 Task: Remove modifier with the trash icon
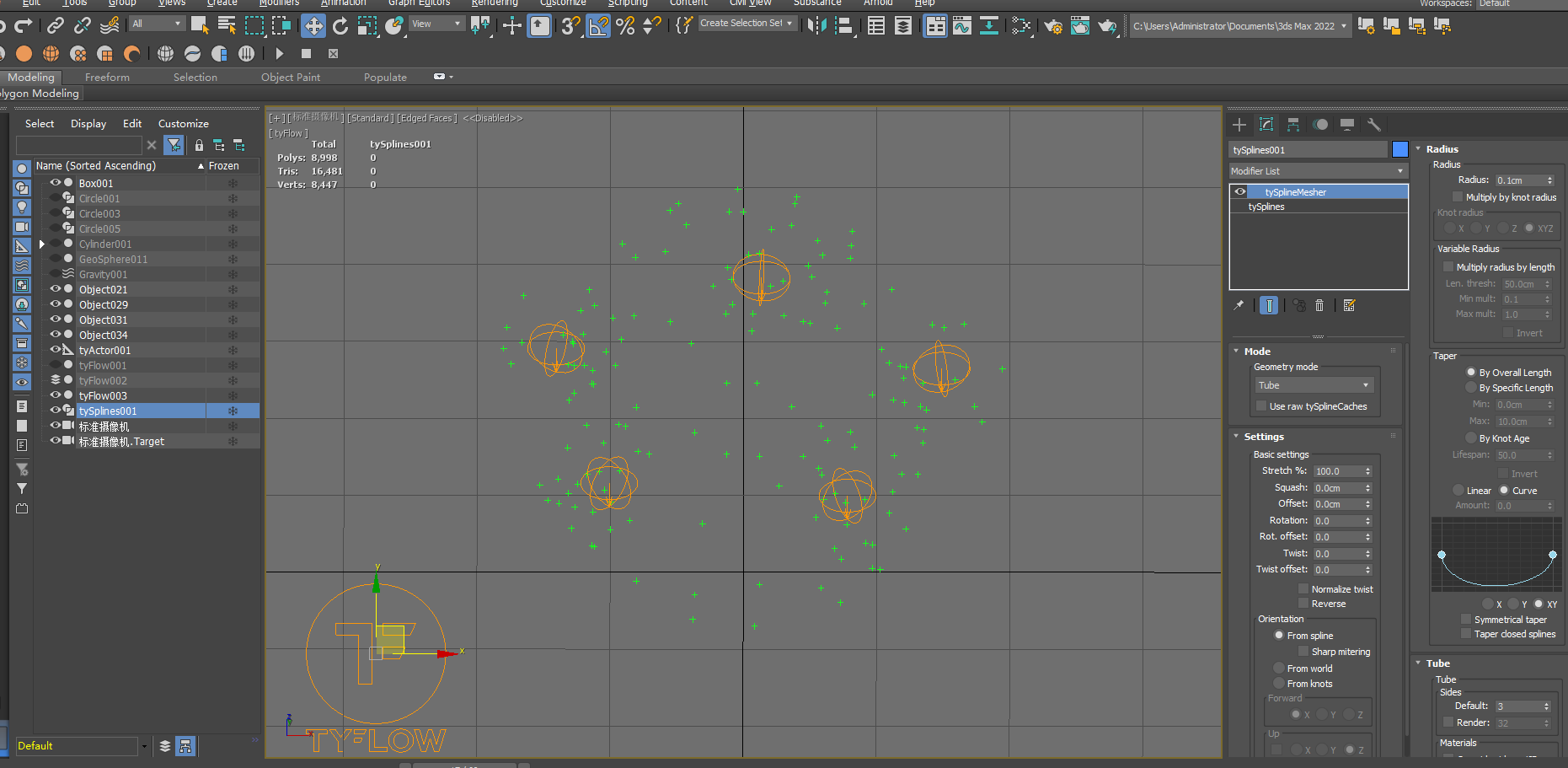pyautogui.click(x=1320, y=305)
